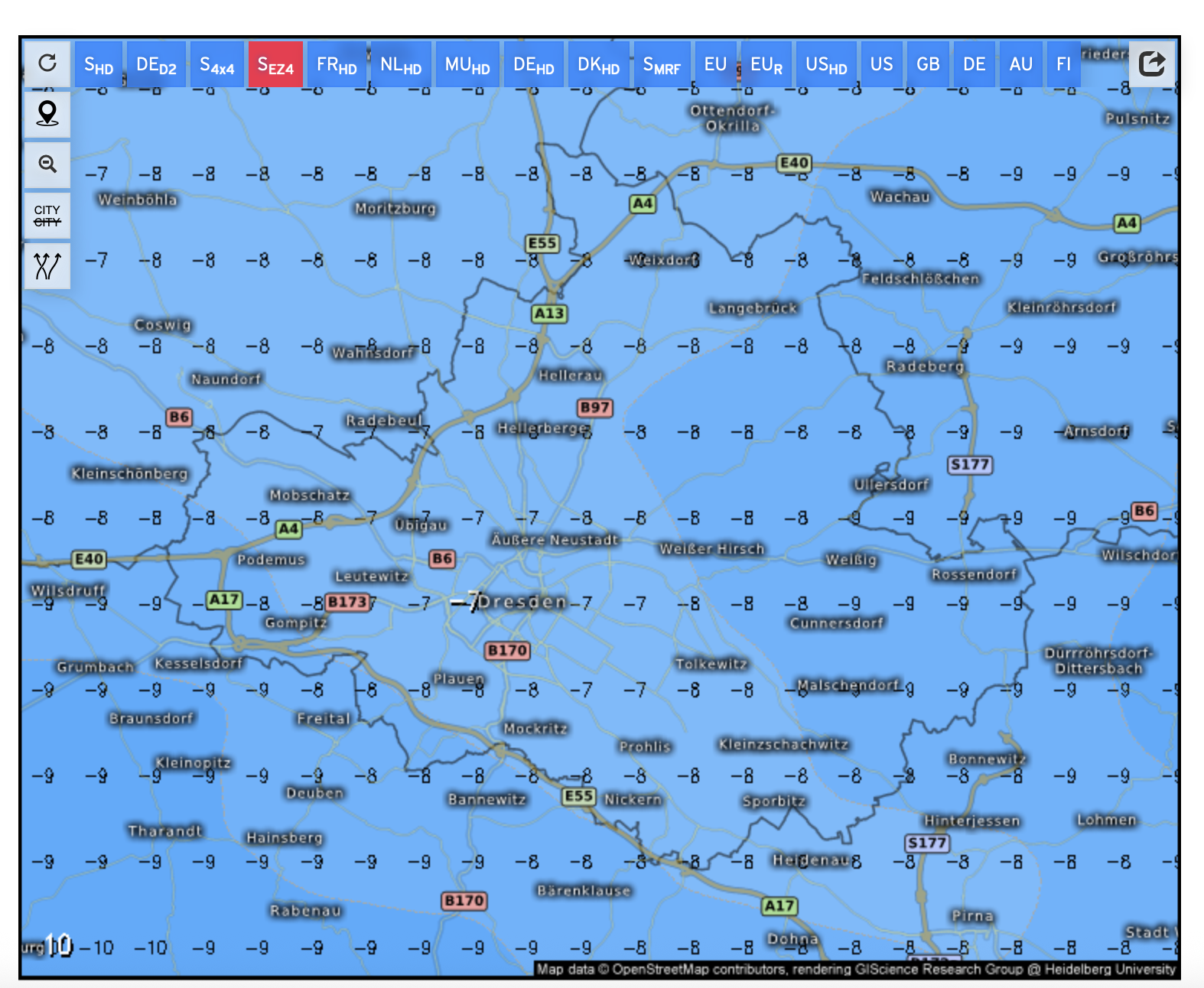This screenshot has height=988, width=1204.
Task: Select the highlighted SEZ4 model tab
Action: (275, 65)
